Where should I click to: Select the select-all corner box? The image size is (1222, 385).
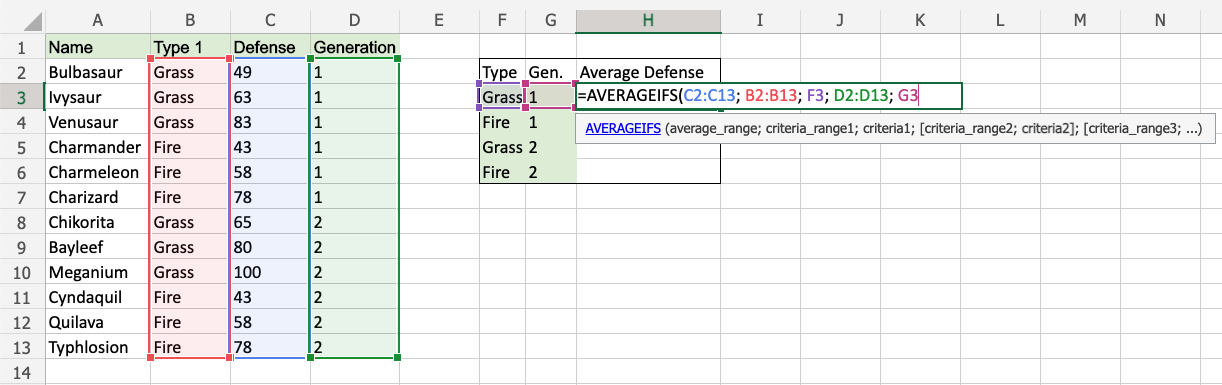tap(22, 20)
